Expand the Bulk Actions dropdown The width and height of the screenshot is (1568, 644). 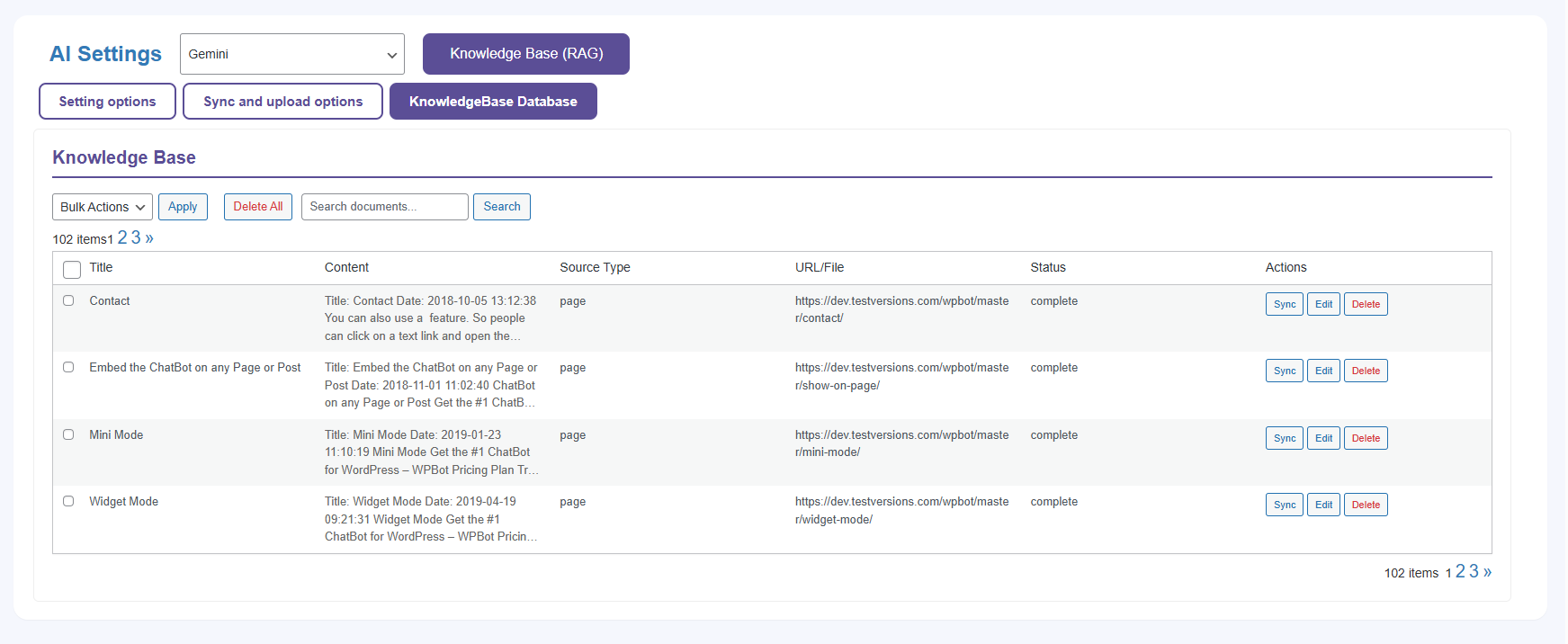click(x=102, y=207)
